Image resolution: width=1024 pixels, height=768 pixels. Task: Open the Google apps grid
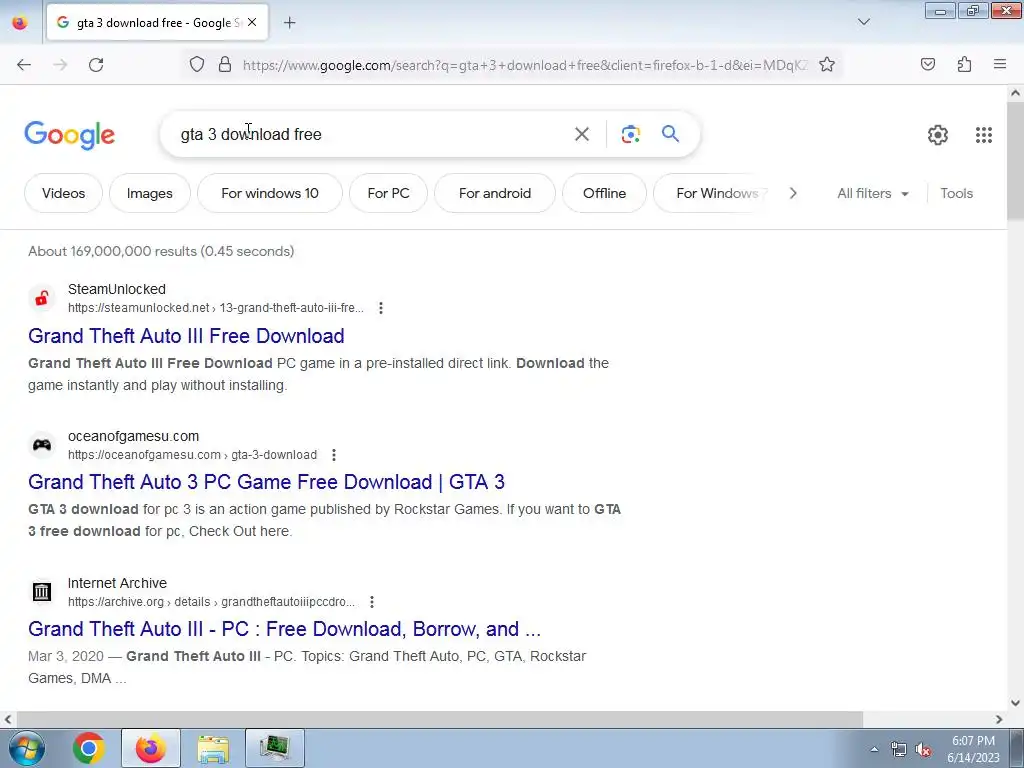984,135
